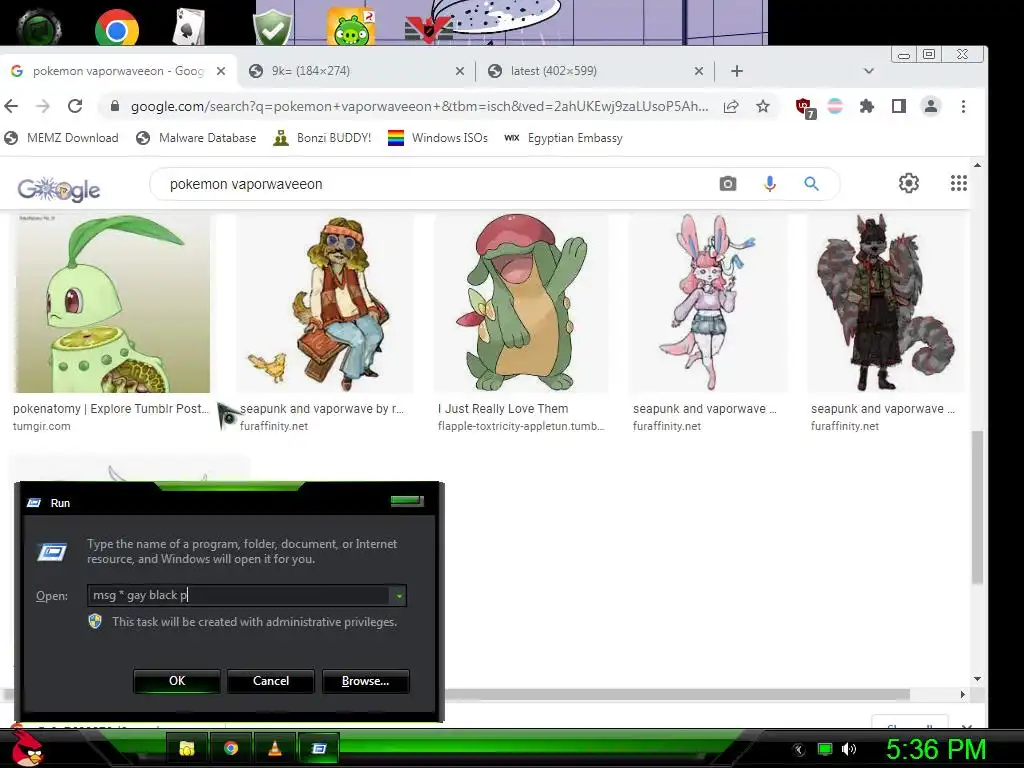Click the share page icon in address bar
The height and width of the screenshot is (768, 1024).
click(731, 106)
